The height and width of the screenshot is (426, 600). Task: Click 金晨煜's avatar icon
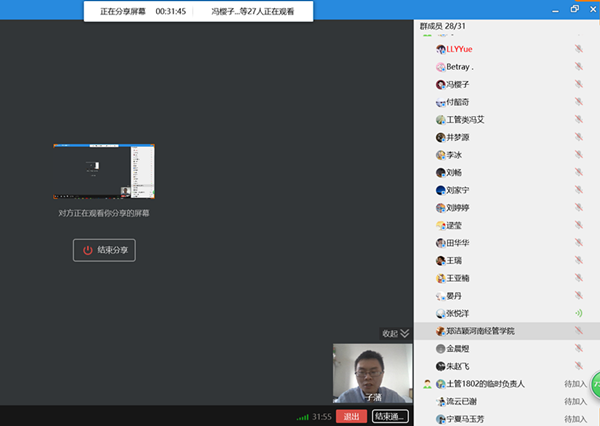pos(440,348)
